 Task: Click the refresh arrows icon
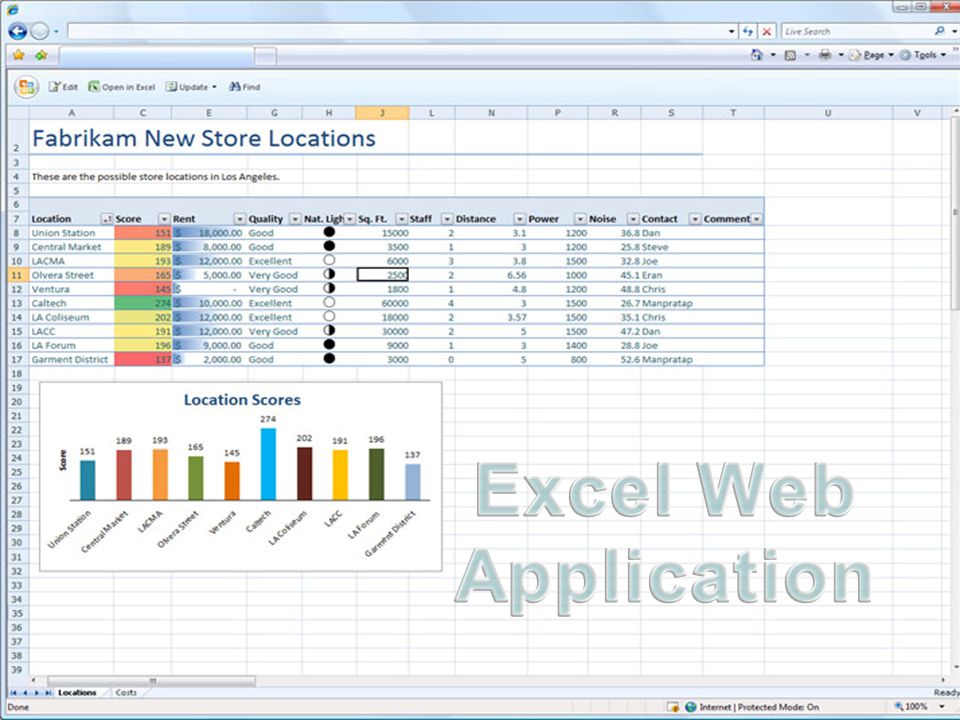pyautogui.click(x=748, y=31)
